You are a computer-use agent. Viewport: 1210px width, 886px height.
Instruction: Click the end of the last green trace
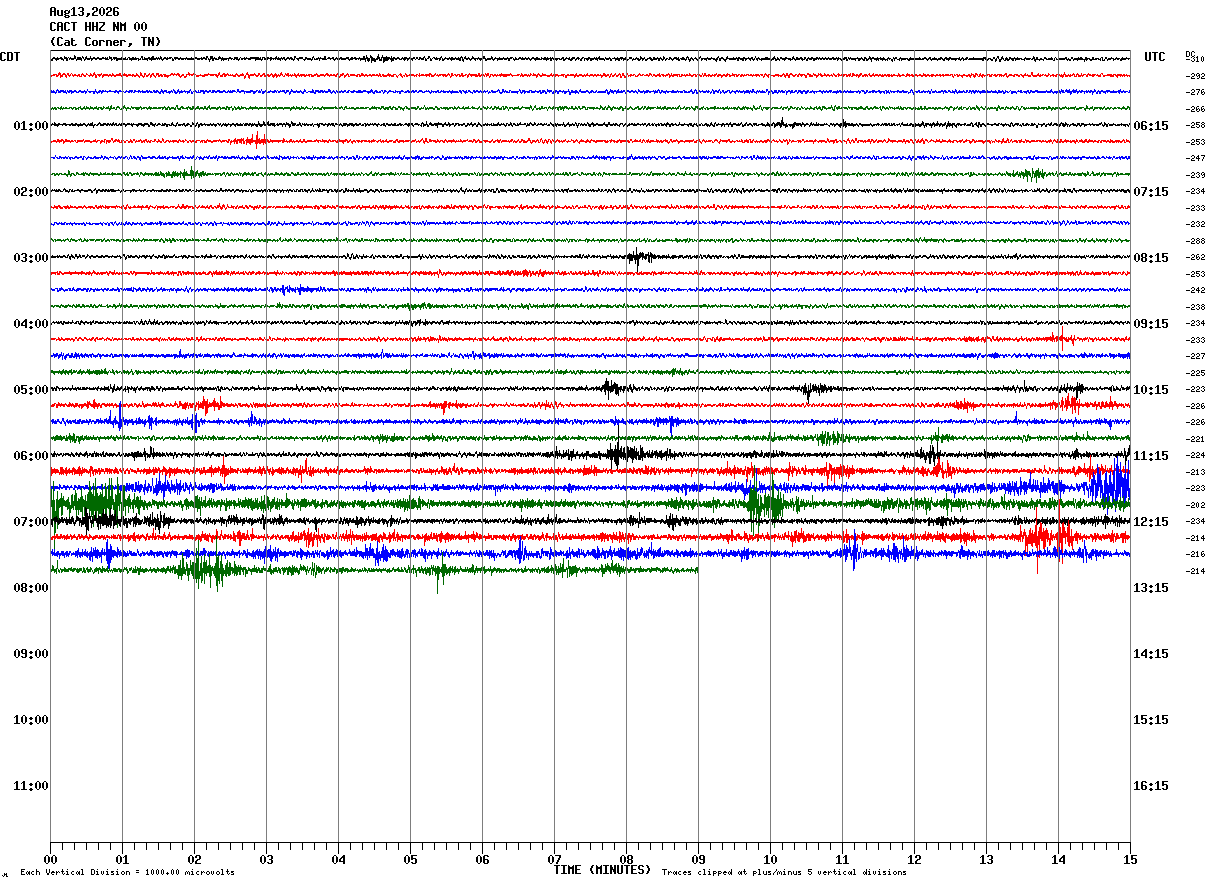696,570
